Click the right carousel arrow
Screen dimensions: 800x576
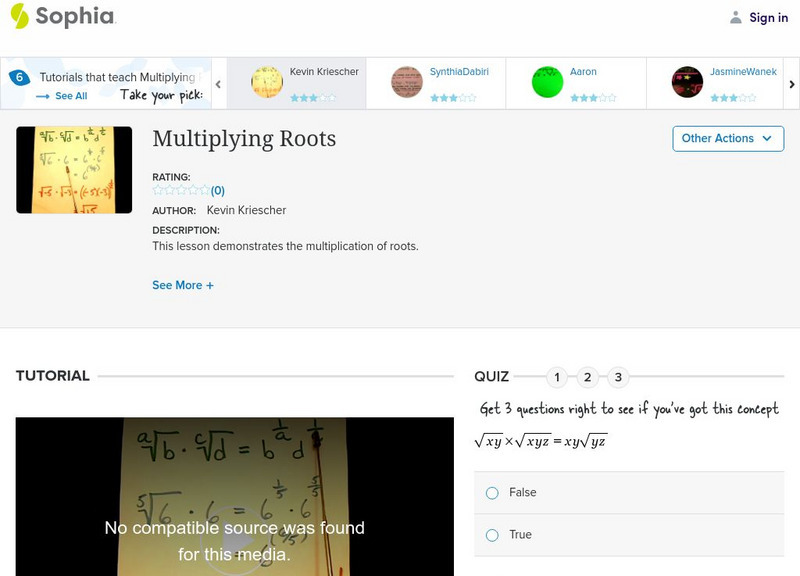[790, 85]
